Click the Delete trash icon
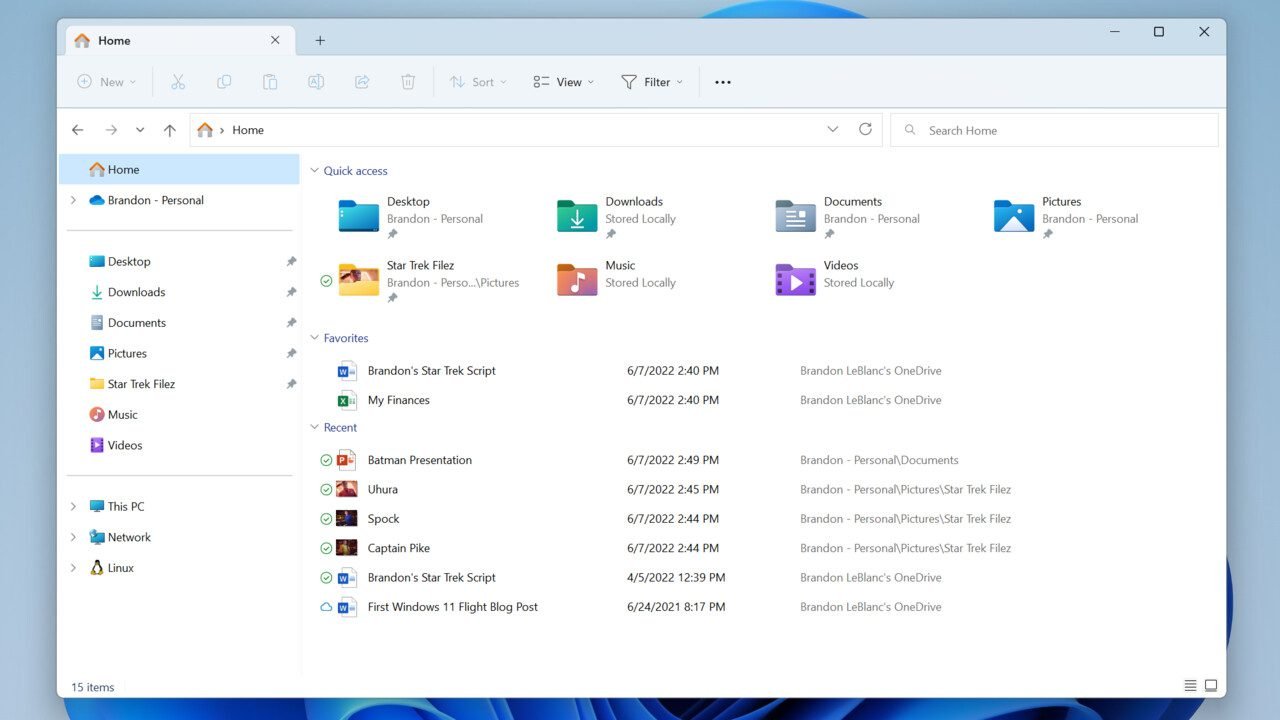 (x=408, y=81)
